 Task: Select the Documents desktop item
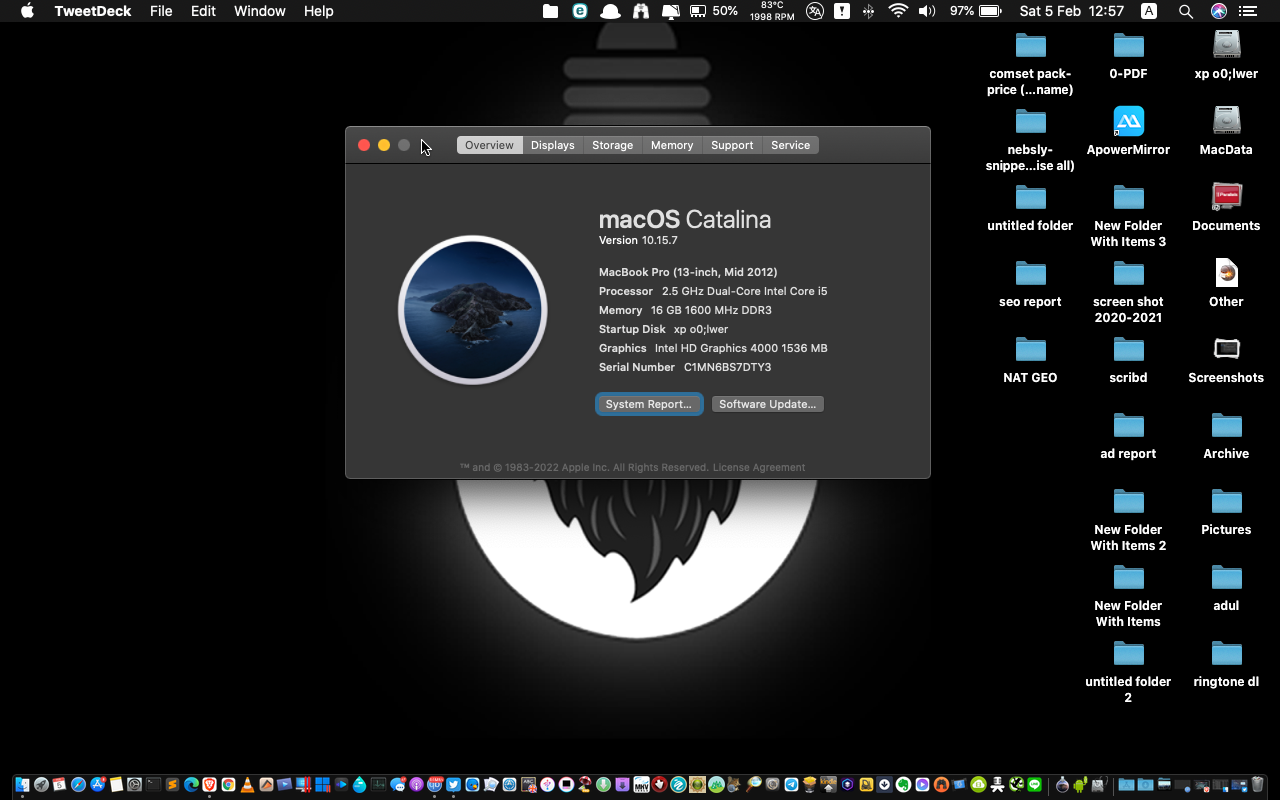coord(1226,208)
